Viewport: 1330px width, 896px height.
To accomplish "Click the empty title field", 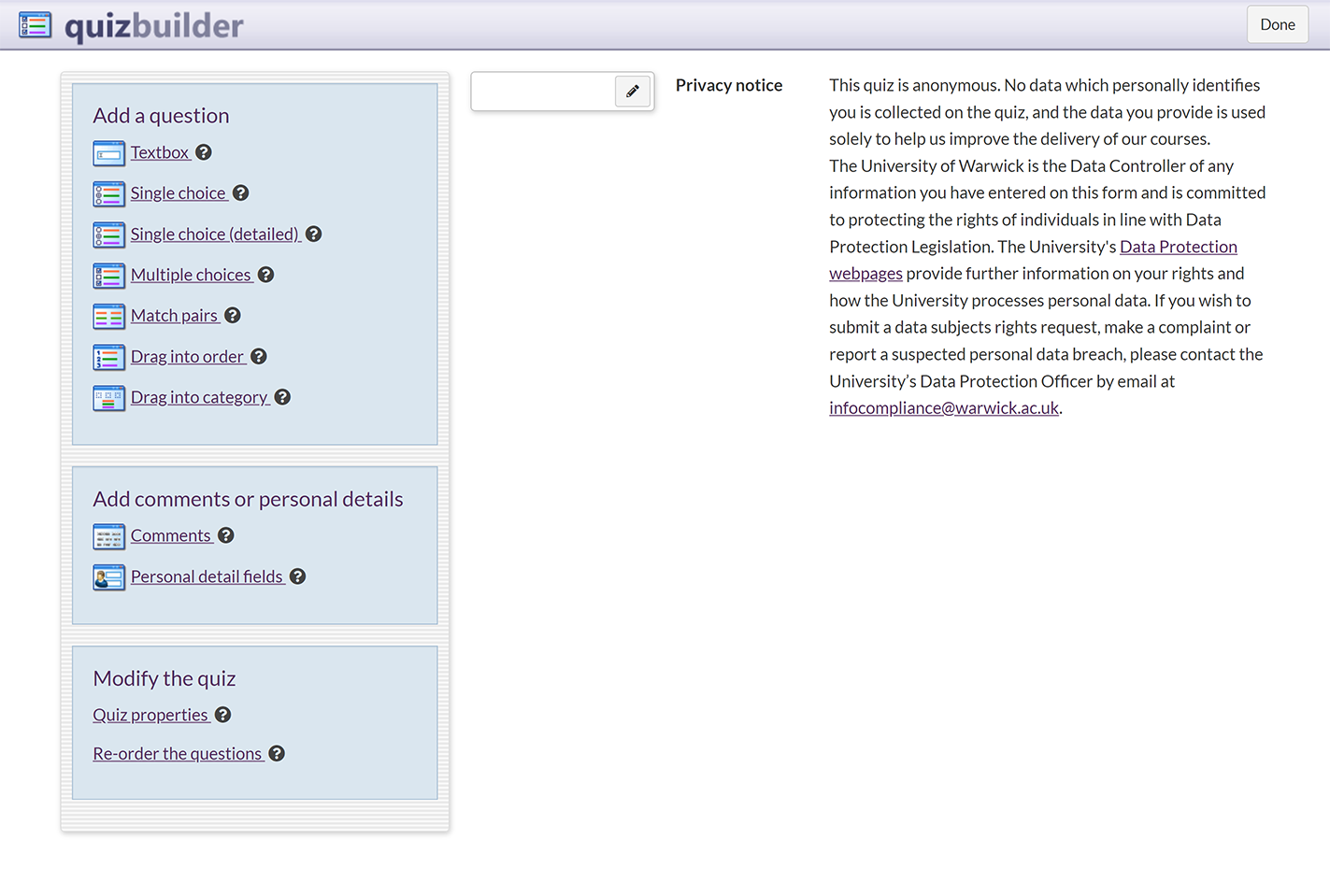I will point(543,92).
